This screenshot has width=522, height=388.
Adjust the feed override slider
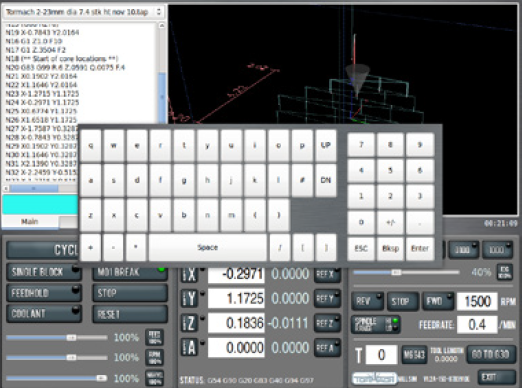pyautogui.click(x=57, y=338)
